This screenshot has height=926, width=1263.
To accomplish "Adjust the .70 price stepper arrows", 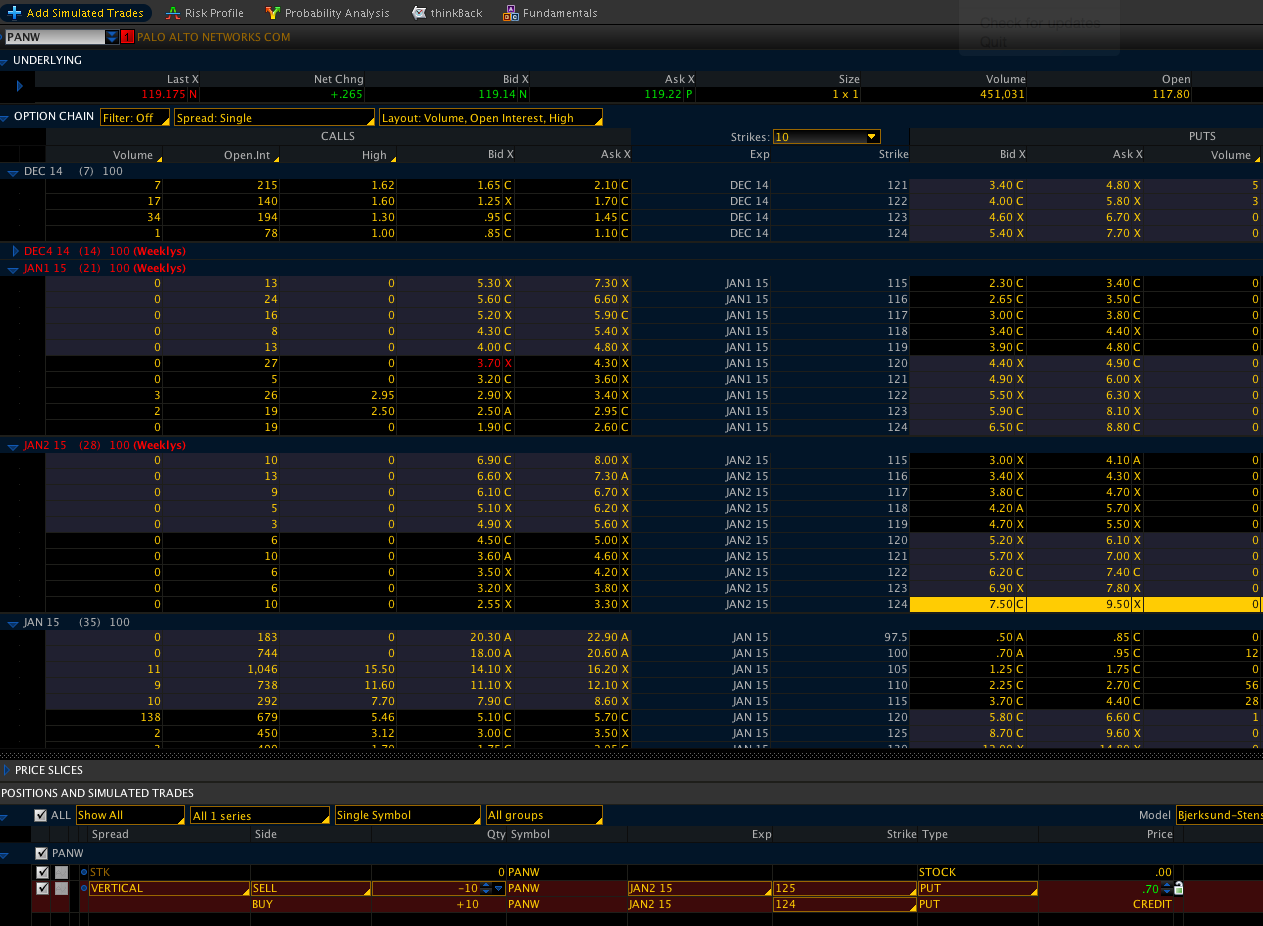I will [1166, 888].
